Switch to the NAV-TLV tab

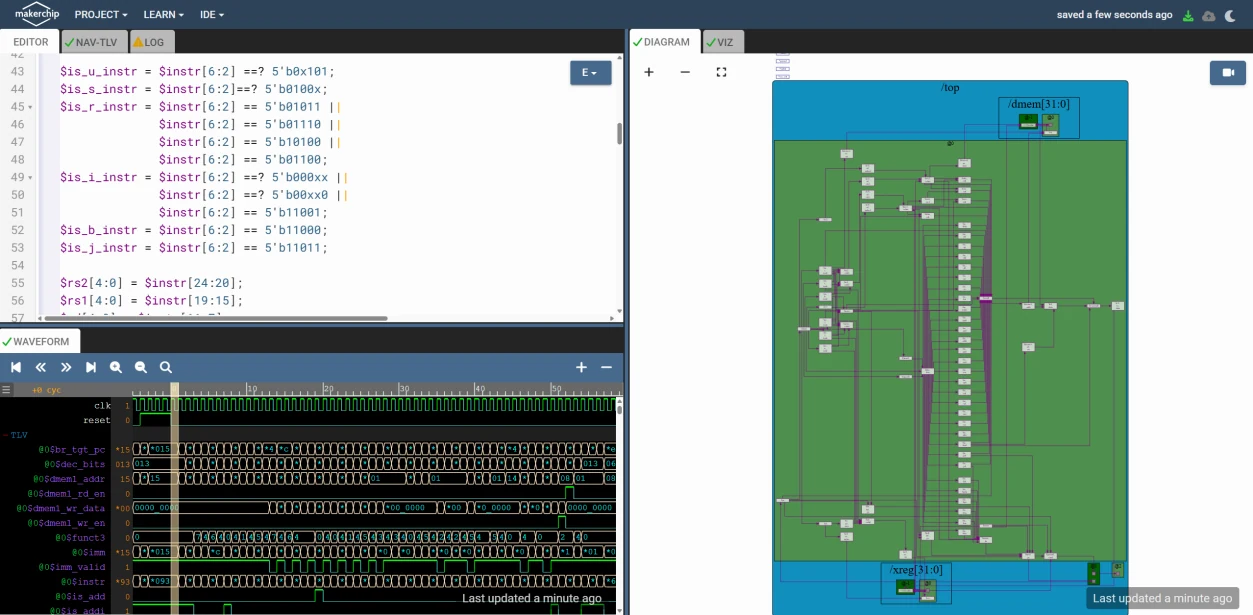coord(94,42)
